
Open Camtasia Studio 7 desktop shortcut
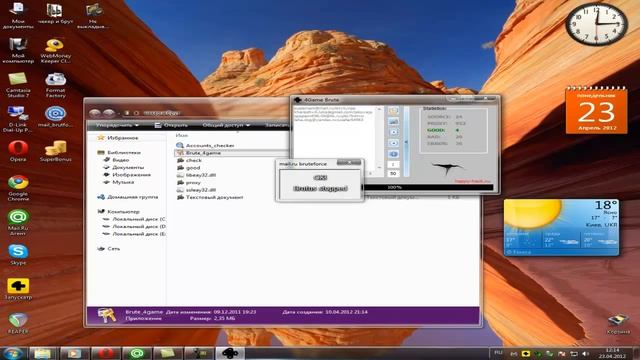click(x=18, y=85)
